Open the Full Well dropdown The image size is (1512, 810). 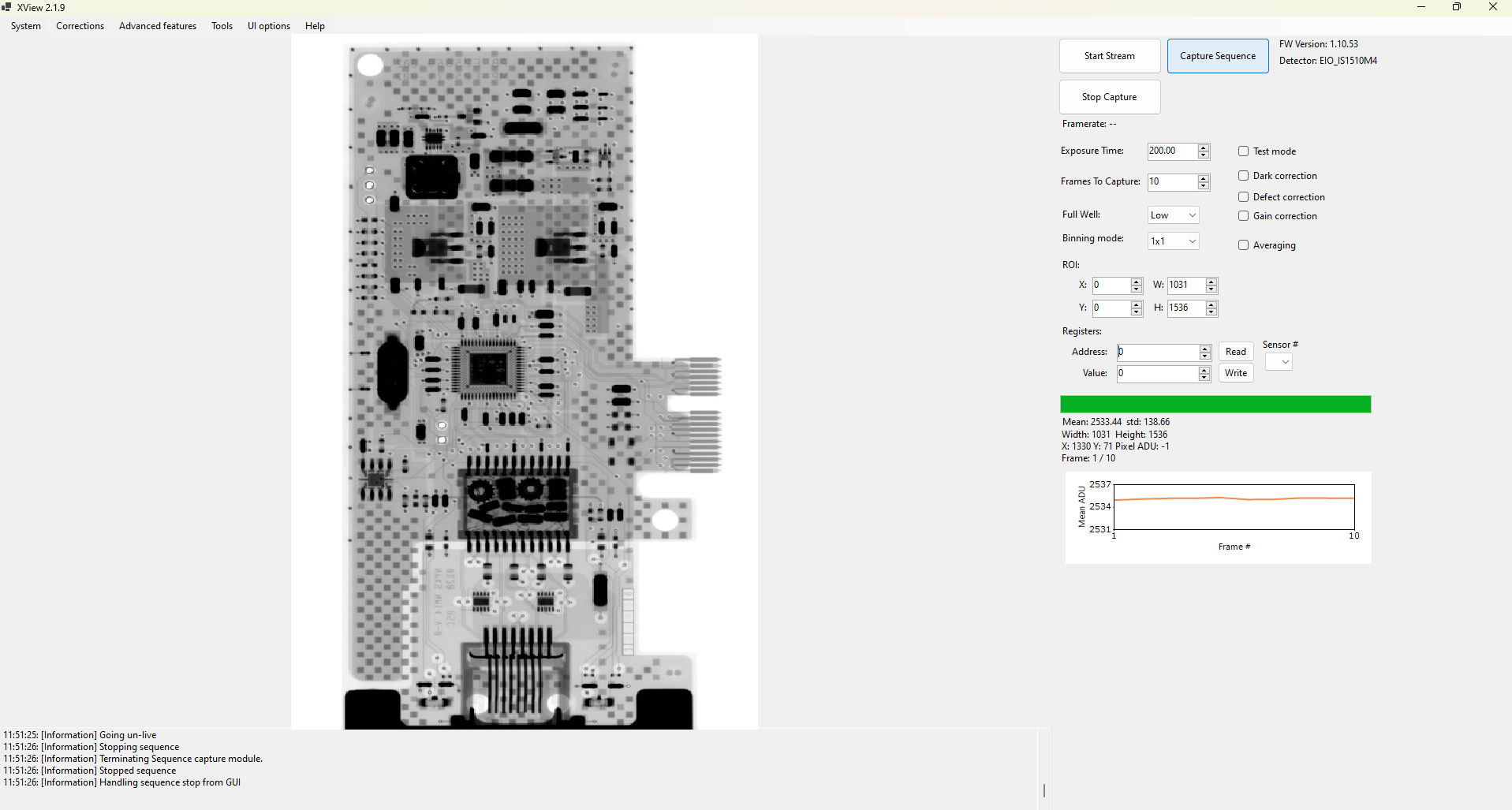click(1174, 215)
